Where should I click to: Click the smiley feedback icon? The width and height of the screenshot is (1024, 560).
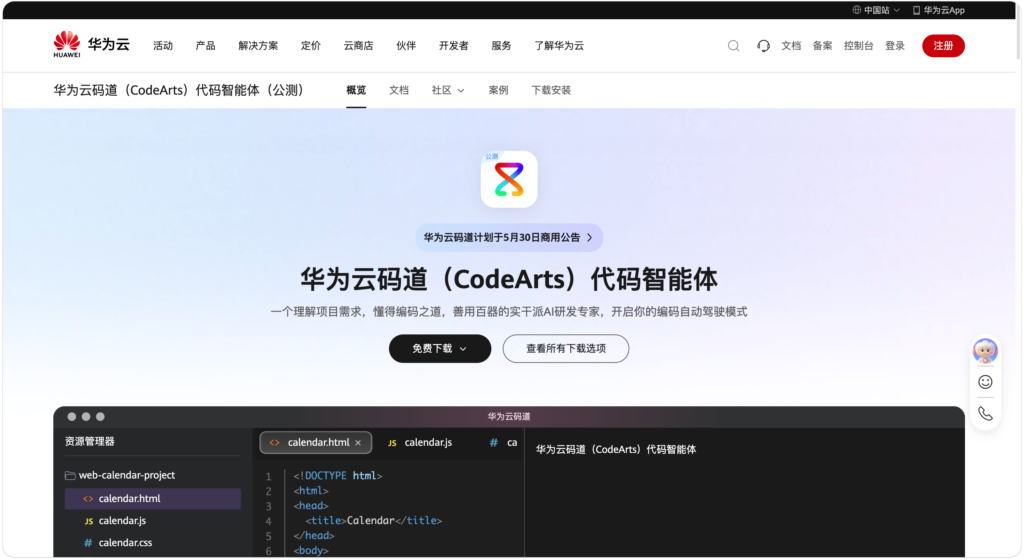coord(985,382)
